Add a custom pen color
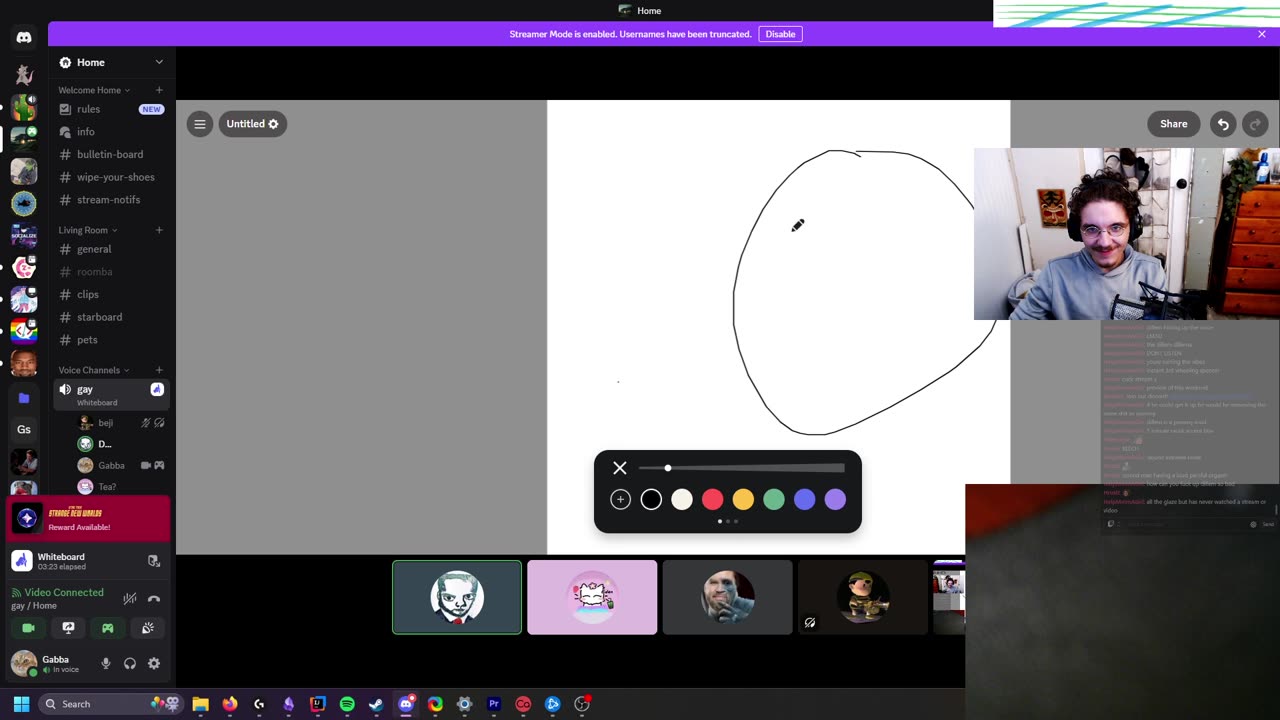1280x720 pixels. (x=620, y=499)
